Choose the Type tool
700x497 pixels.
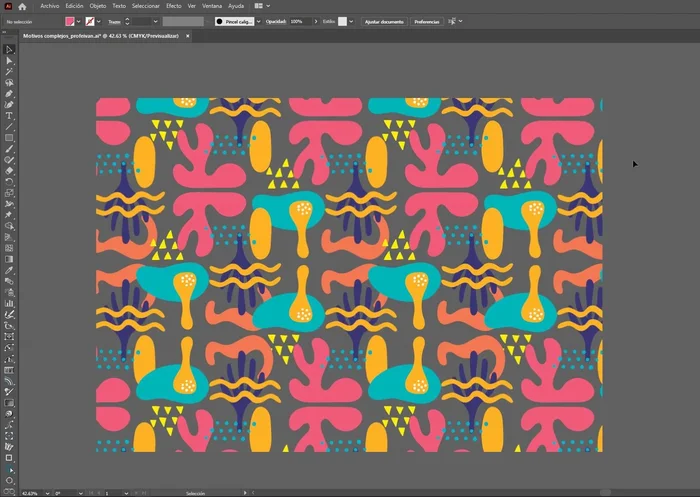pos(9,115)
